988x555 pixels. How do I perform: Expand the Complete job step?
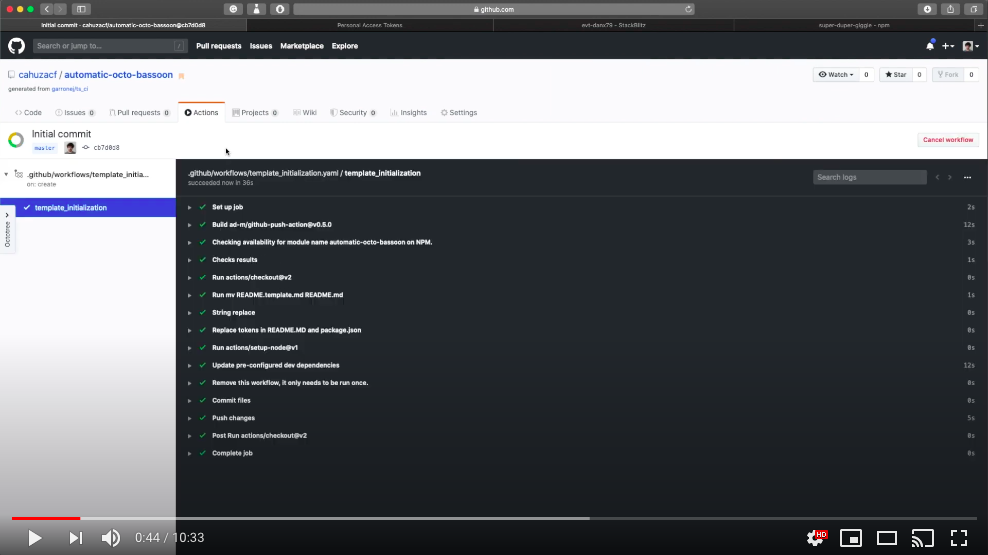pos(189,454)
